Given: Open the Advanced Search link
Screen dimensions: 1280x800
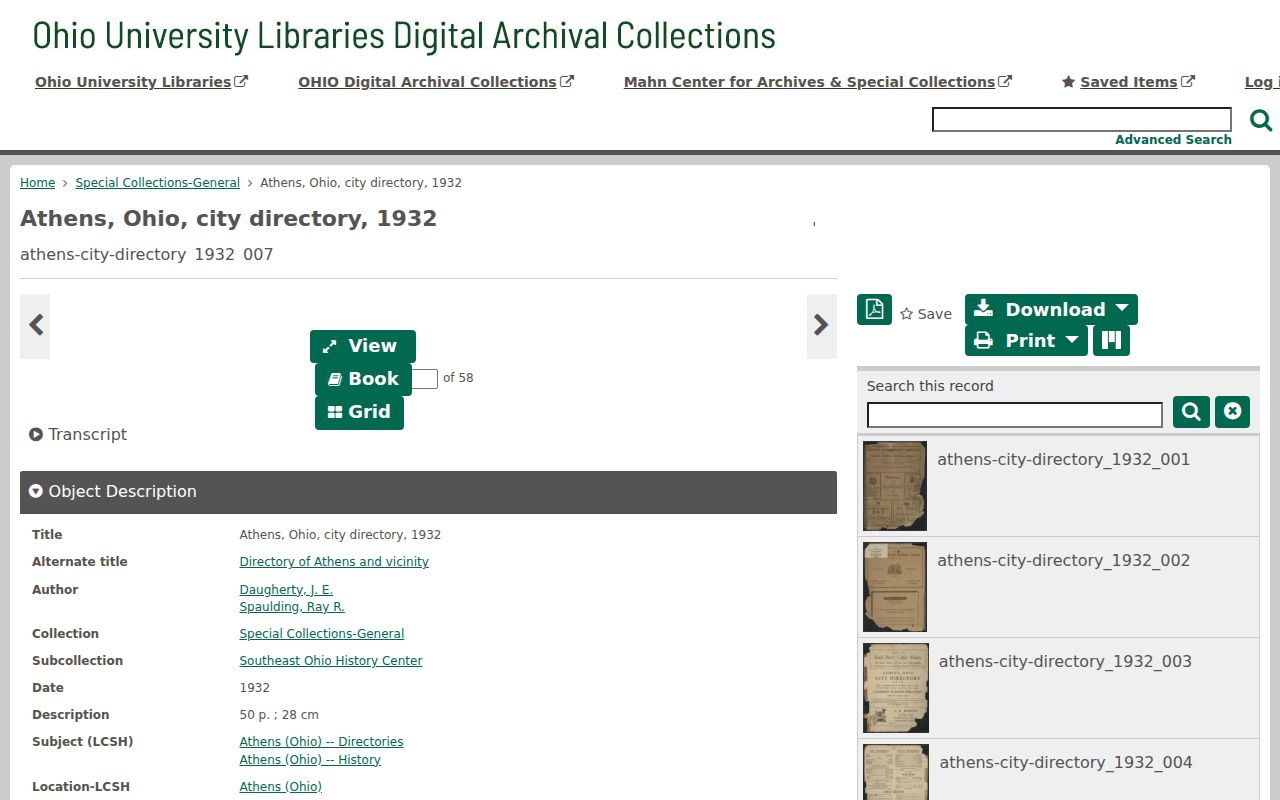Looking at the screenshot, I should coord(1173,140).
